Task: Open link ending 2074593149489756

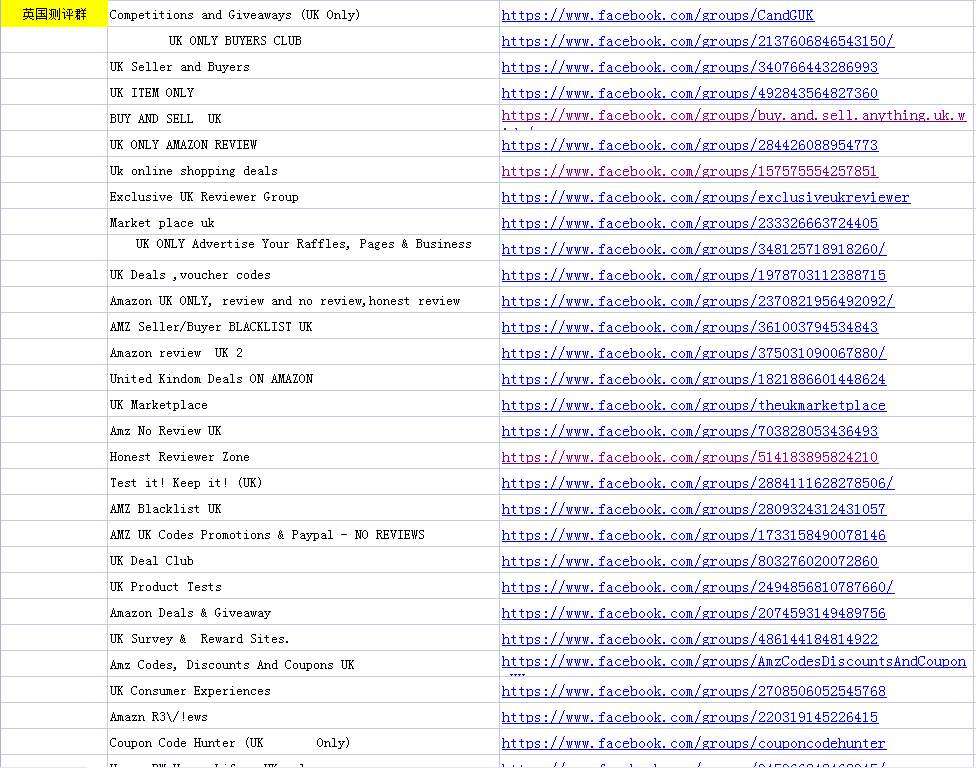Action: tap(693, 613)
